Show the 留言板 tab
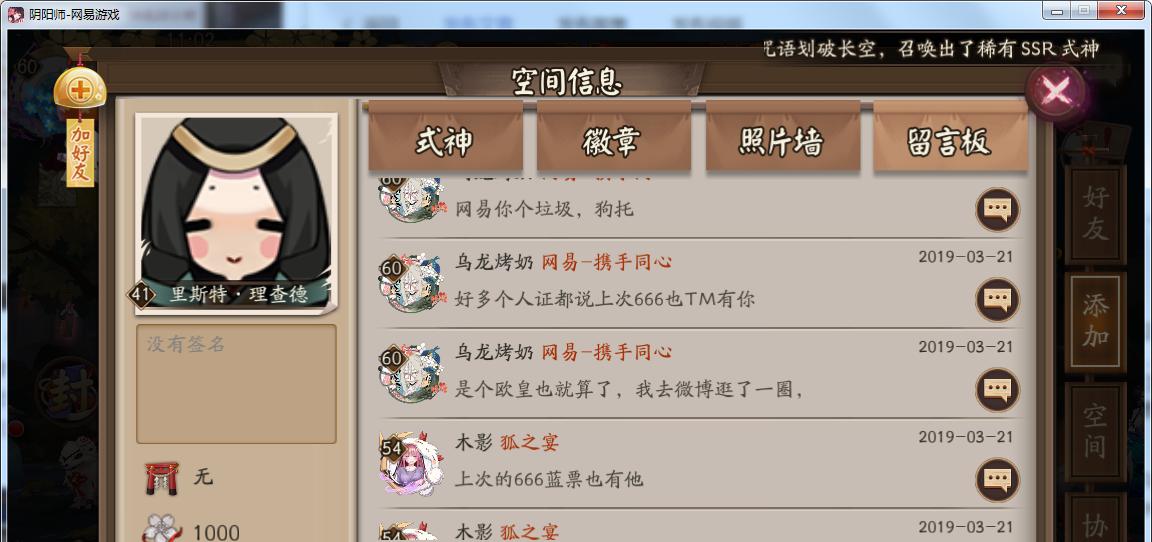Screen dimensions: 1152x542 pos(950,141)
